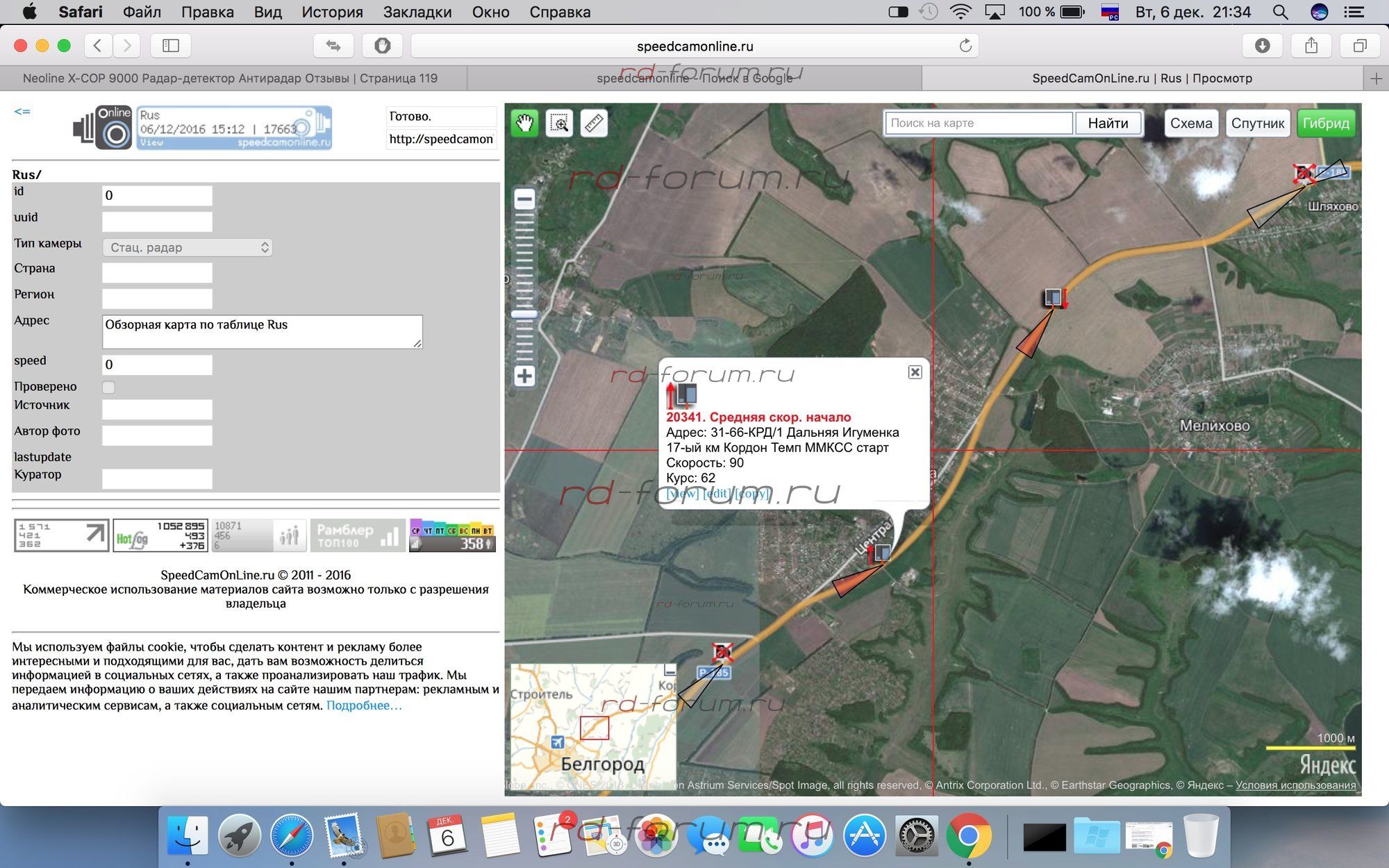Open Google Chrome from the Dock
This screenshot has width=1389, height=868.
coord(968,835)
